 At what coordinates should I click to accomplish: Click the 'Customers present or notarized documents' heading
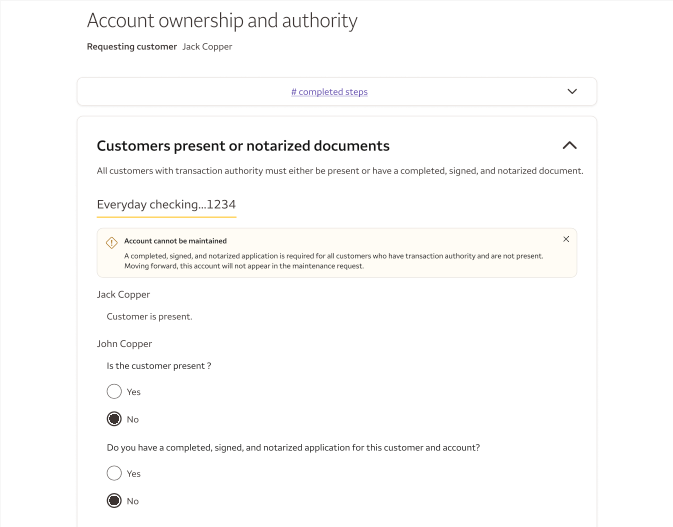[x=243, y=146]
